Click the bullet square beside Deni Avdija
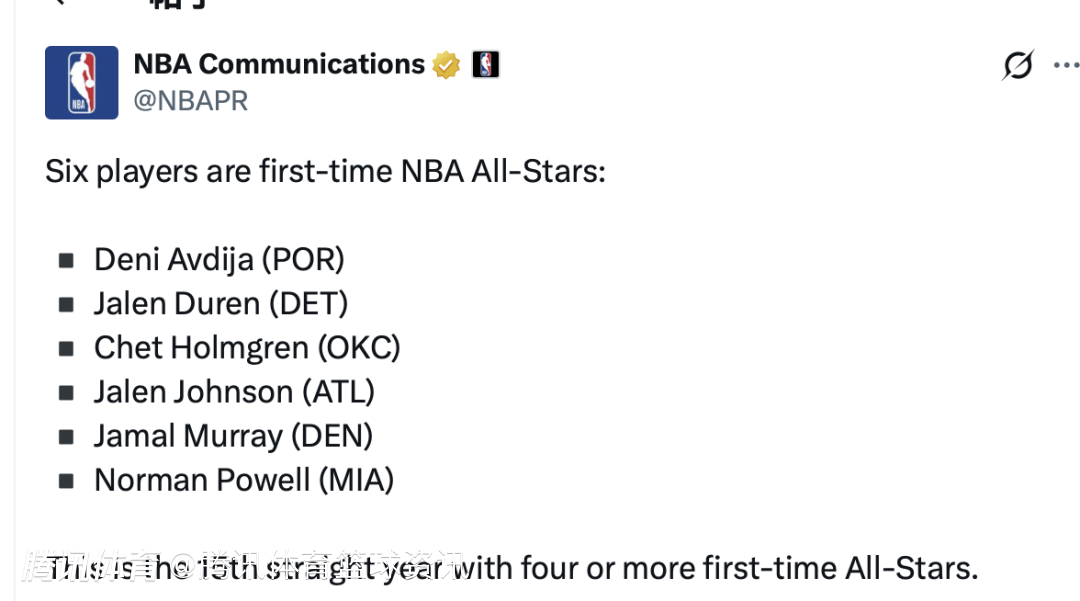Screen dimensions: 1080x601 [x=66, y=261]
